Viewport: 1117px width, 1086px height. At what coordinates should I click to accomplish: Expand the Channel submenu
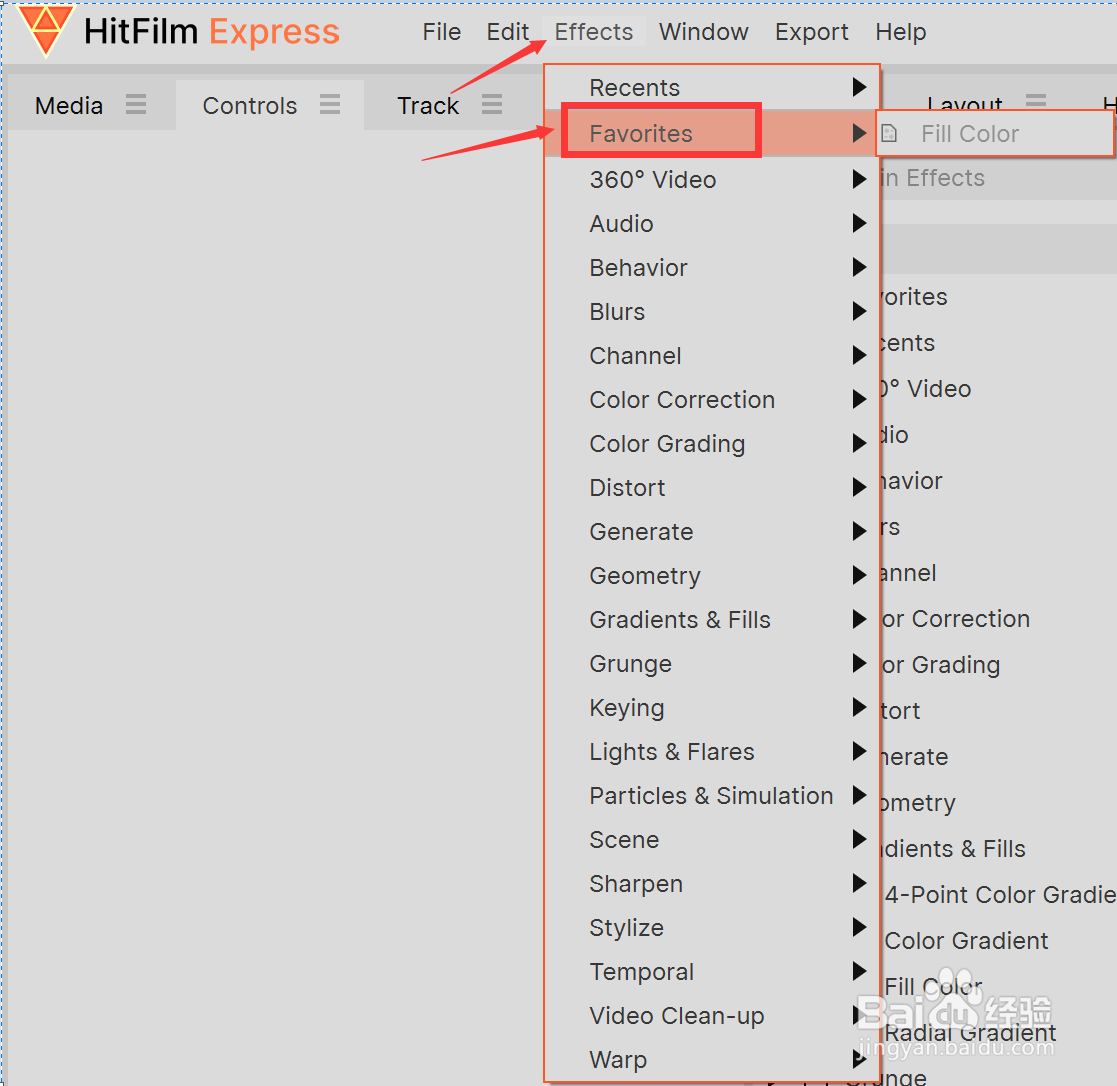712,356
